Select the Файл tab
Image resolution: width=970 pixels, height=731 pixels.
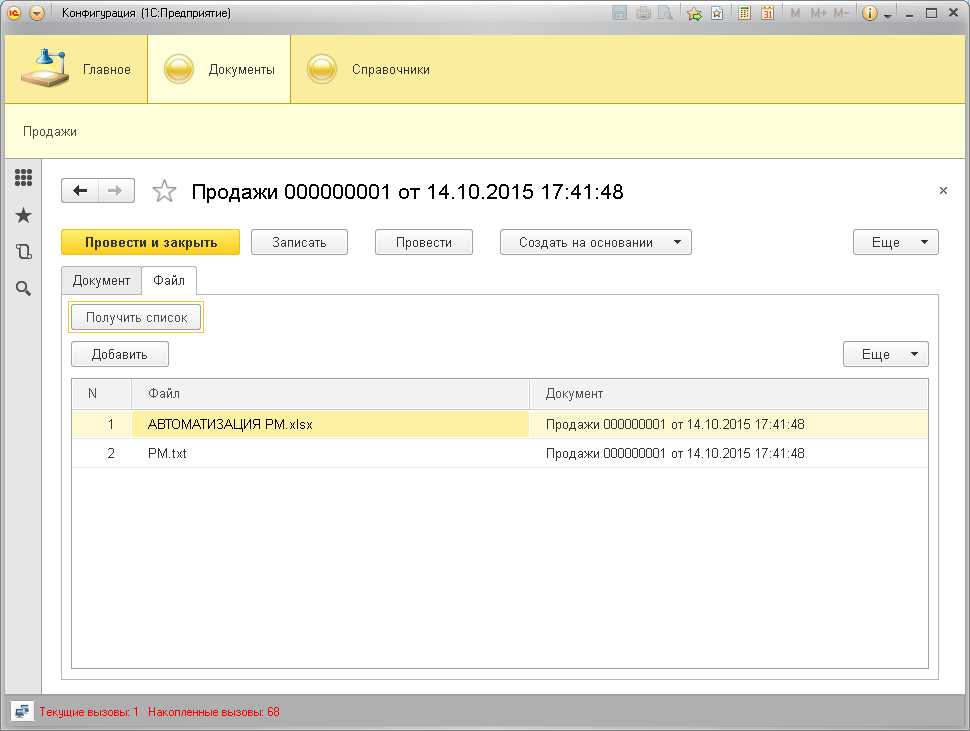click(x=169, y=281)
